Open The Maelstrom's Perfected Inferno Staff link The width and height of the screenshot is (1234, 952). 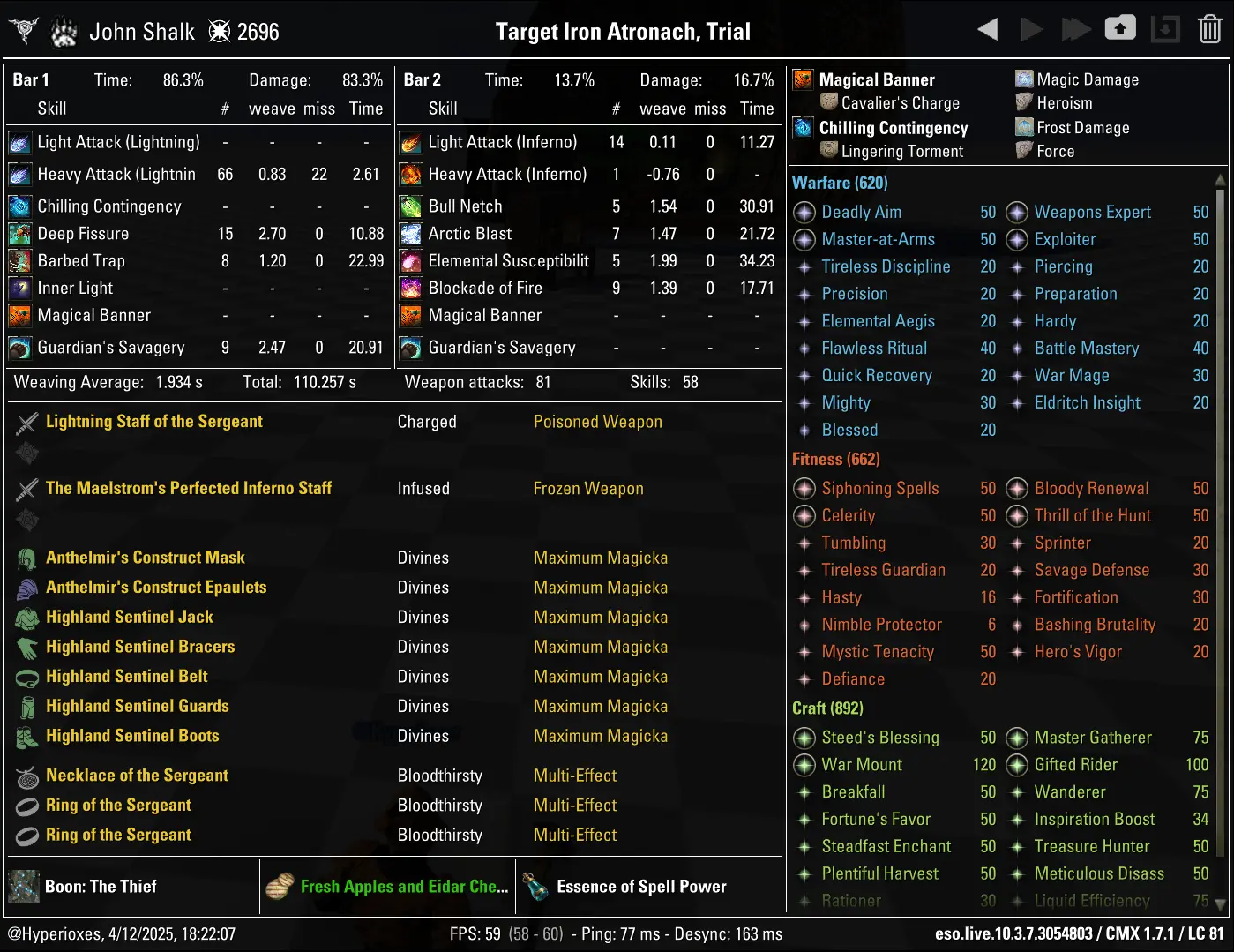189,488
